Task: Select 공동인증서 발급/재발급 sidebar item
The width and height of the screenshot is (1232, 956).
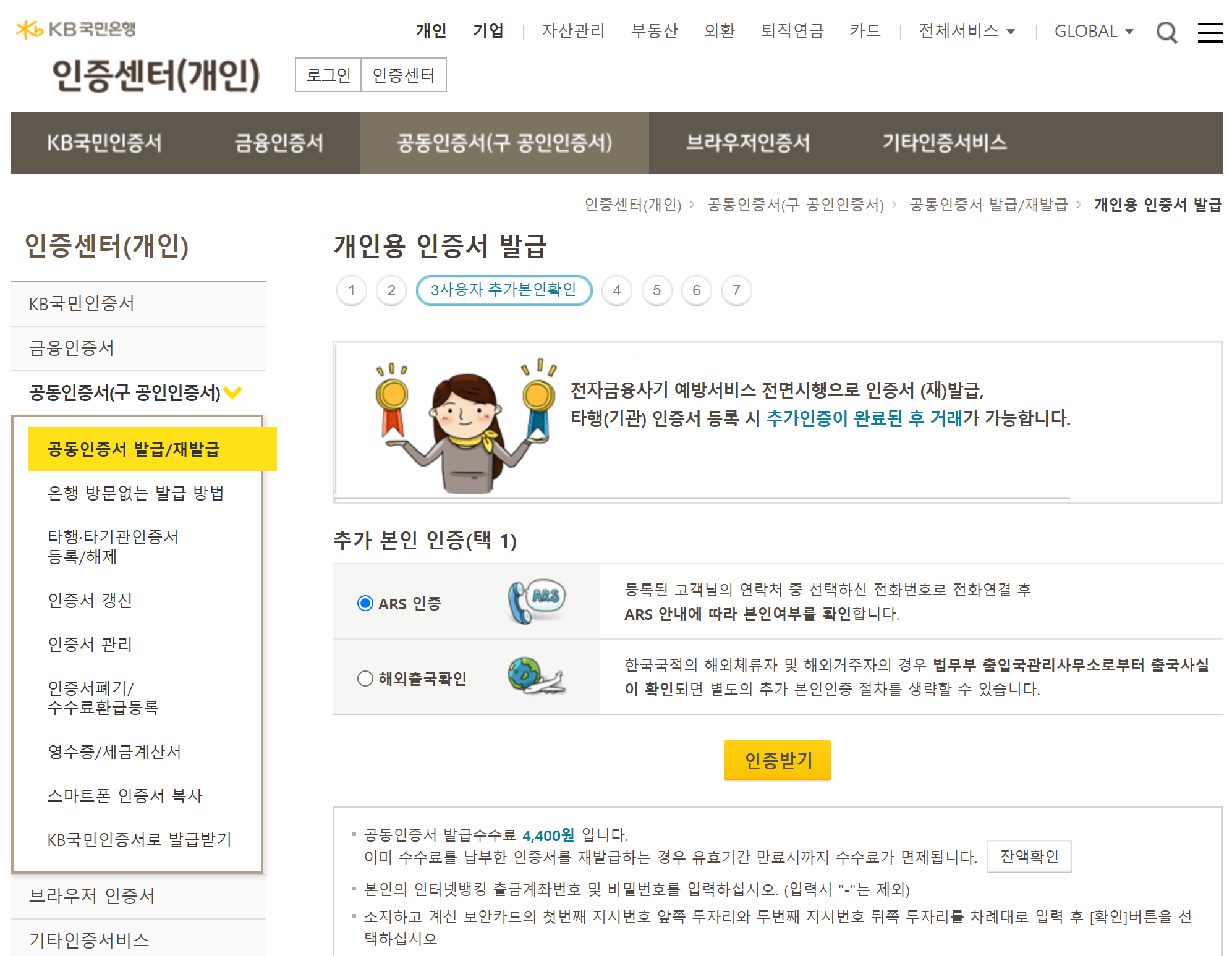Action: pyautogui.click(x=153, y=449)
